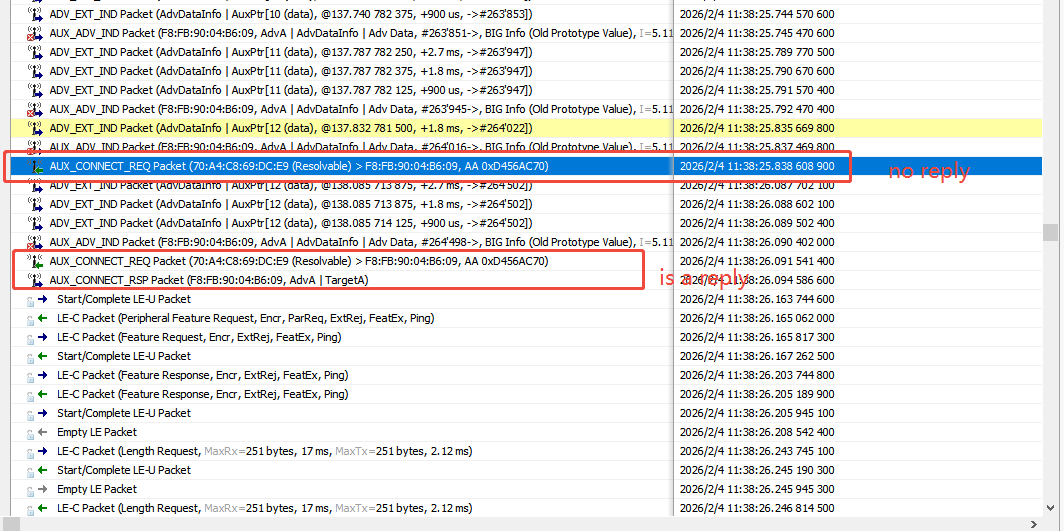This screenshot has width=1064, height=531.
Task: Click the green arrow icon of the Length Request row at 26.246 814 500
Action: 43,508
